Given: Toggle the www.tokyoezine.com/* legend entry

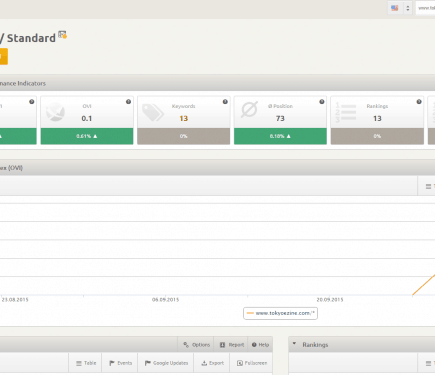Looking at the screenshot, I should [280, 313].
